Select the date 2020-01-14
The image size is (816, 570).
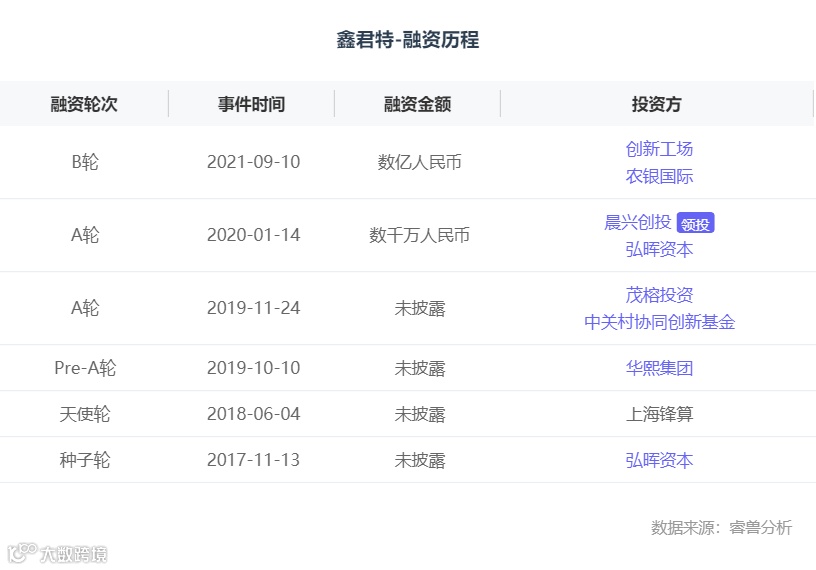253,235
